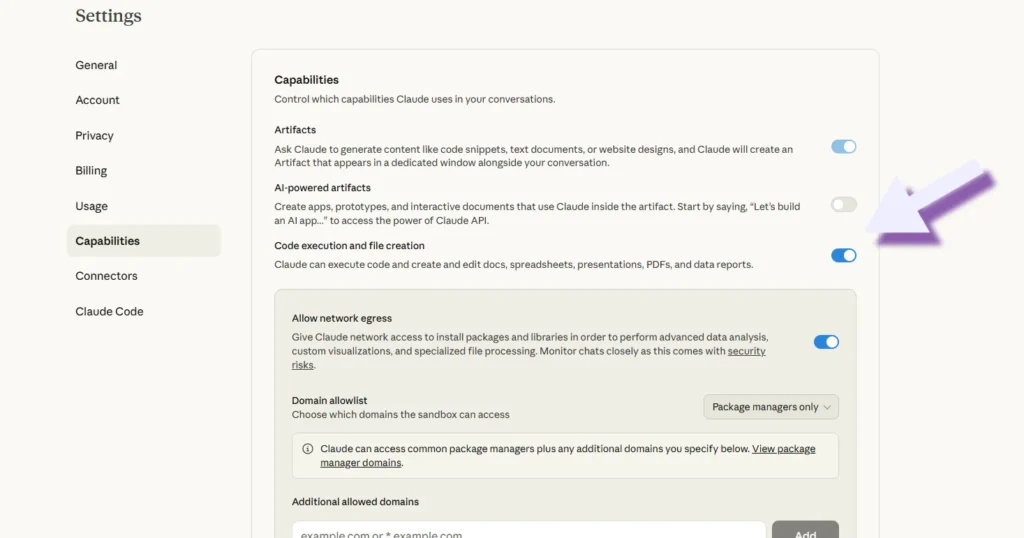Open the Billing section
The height and width of the screenshot is (538, 1024).
[91, 170]
